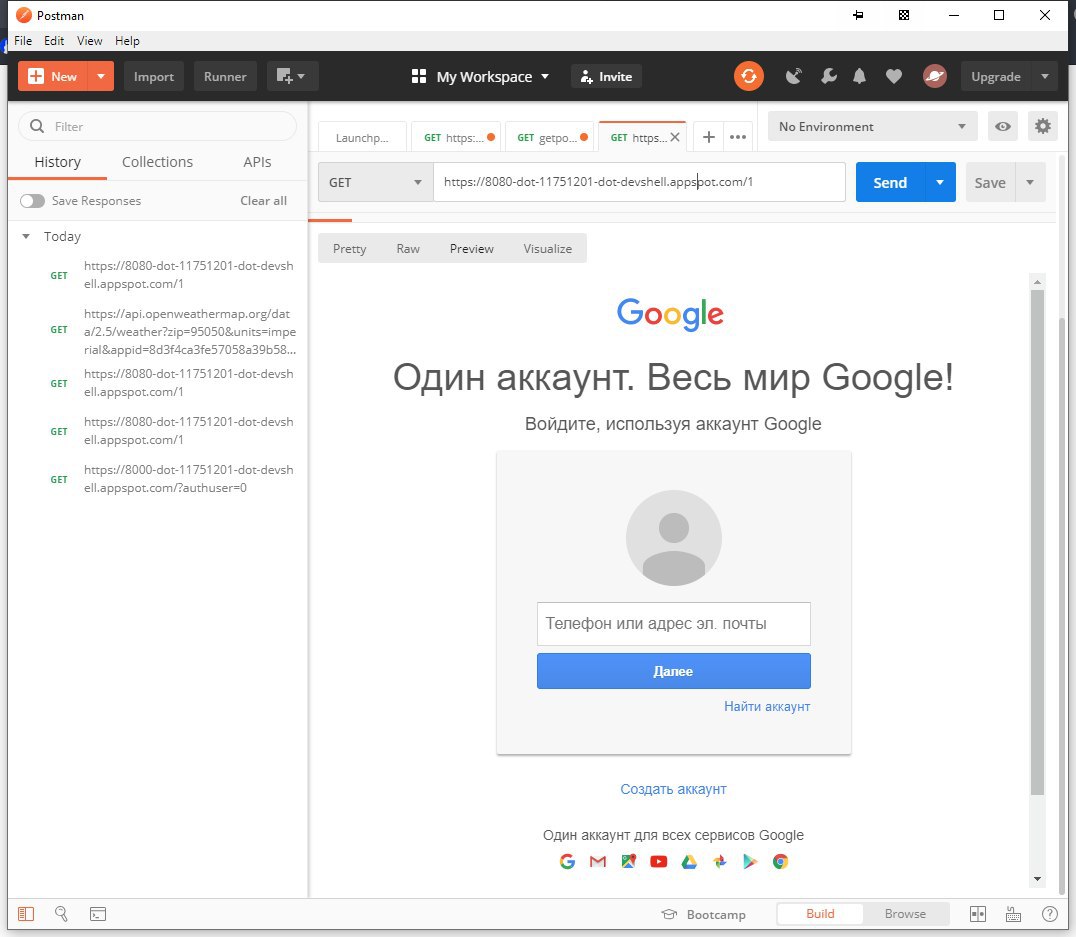Switch to the Launchpad tab
The image size is (1076, 937).
(362, 137)
